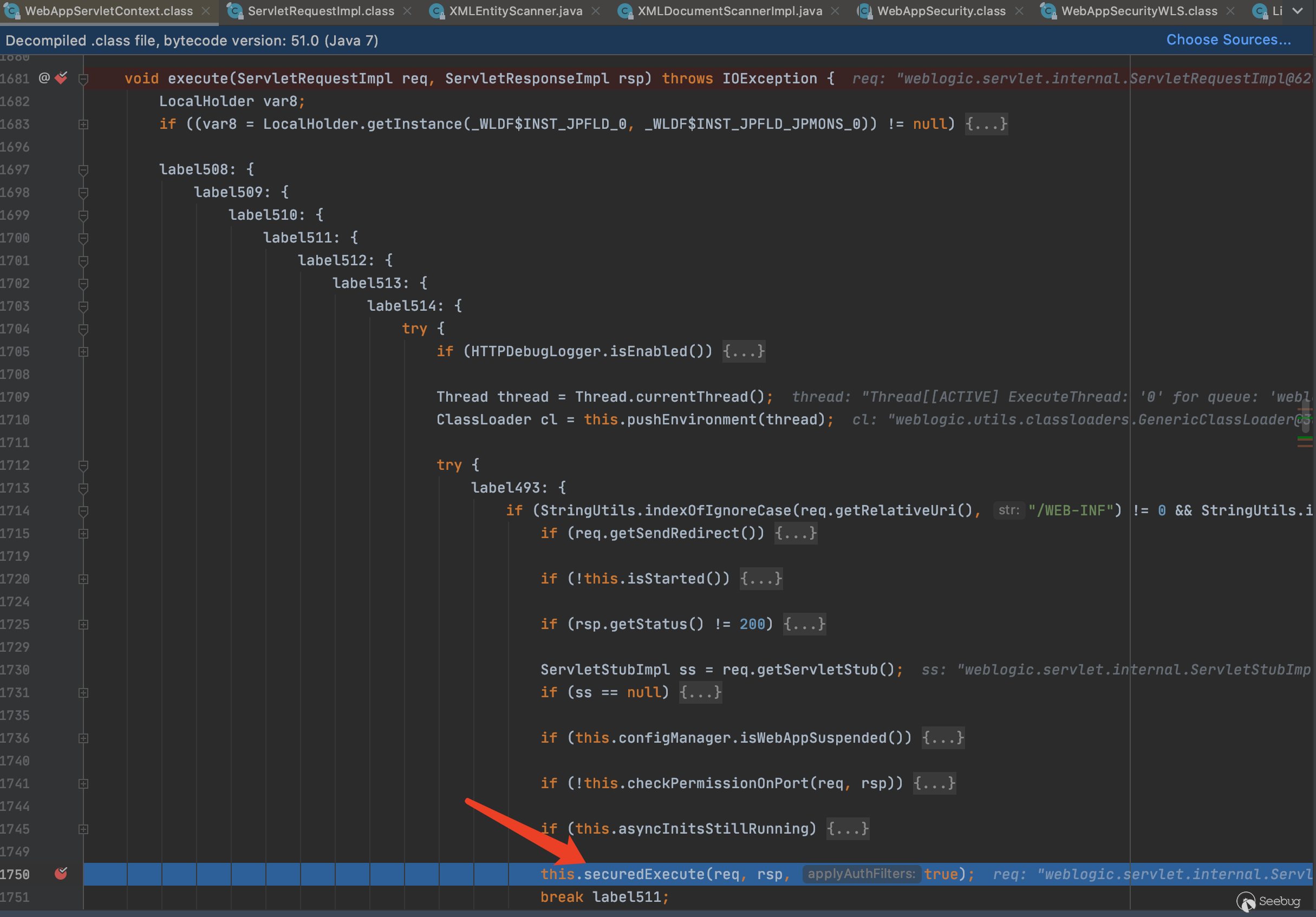This screenshot has height=917, width=1316.
Task: Expand the folded block on line 1683
Action: click(83, 125)
